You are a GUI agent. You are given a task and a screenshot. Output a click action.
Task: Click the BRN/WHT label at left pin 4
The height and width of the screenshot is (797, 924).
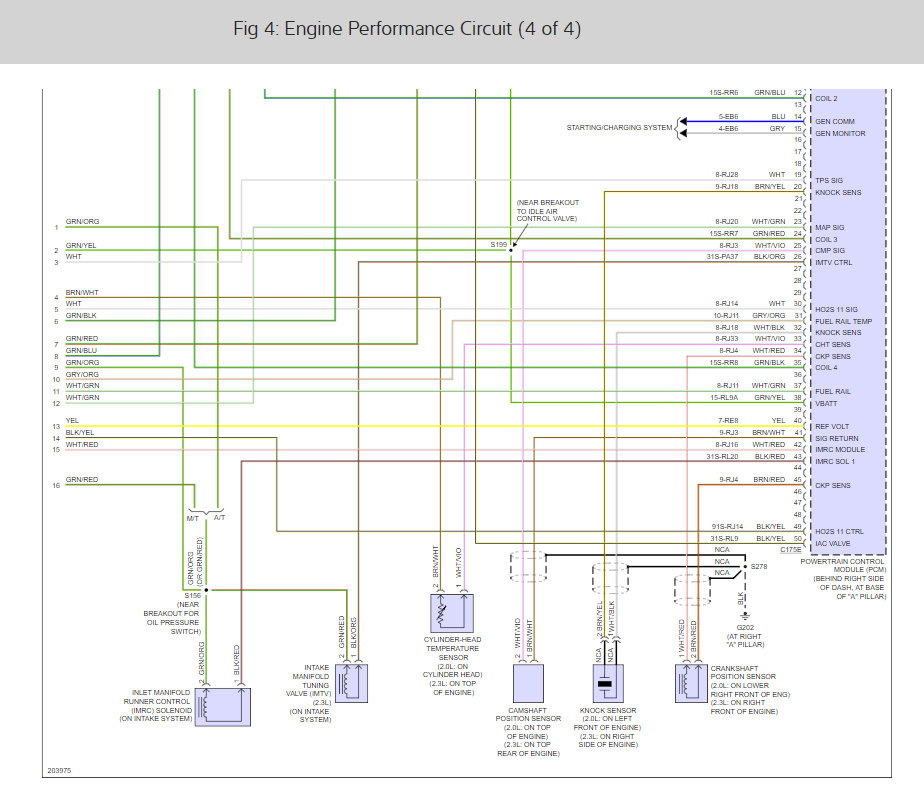point(82,292)
